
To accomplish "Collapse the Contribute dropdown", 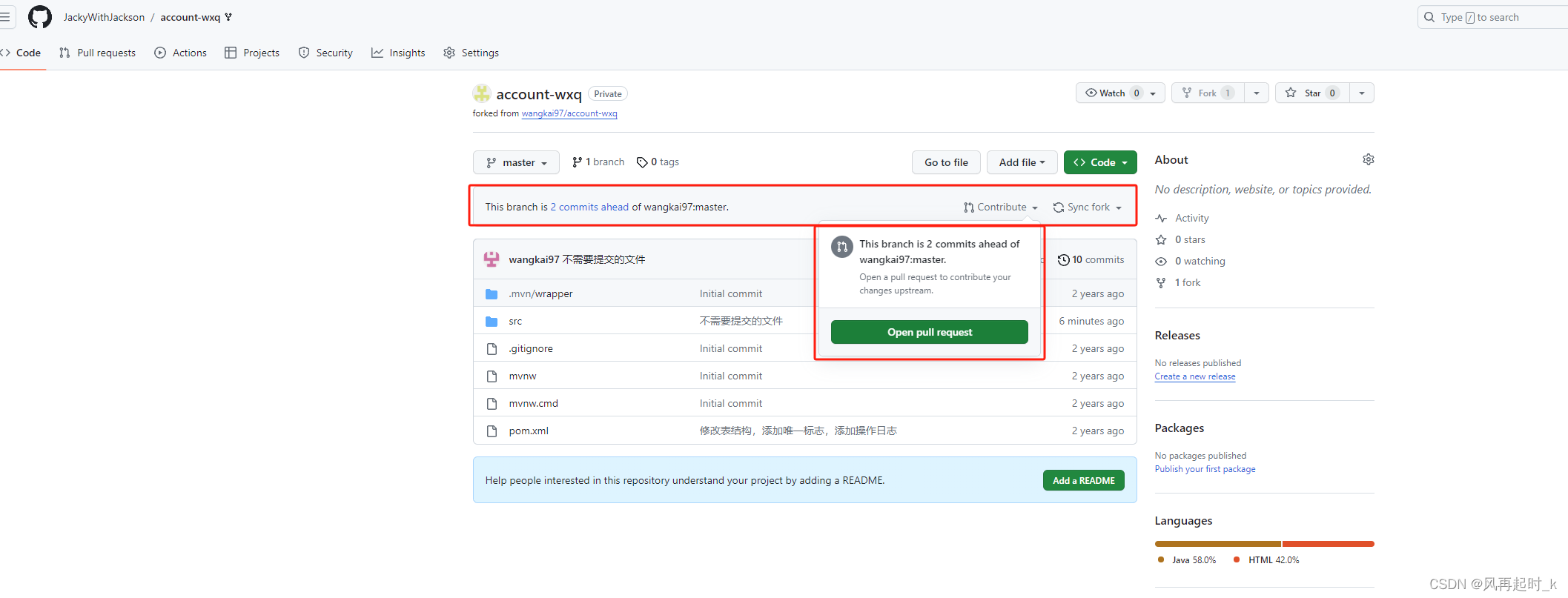I will pyautogui.click(x=1001, y=207).
